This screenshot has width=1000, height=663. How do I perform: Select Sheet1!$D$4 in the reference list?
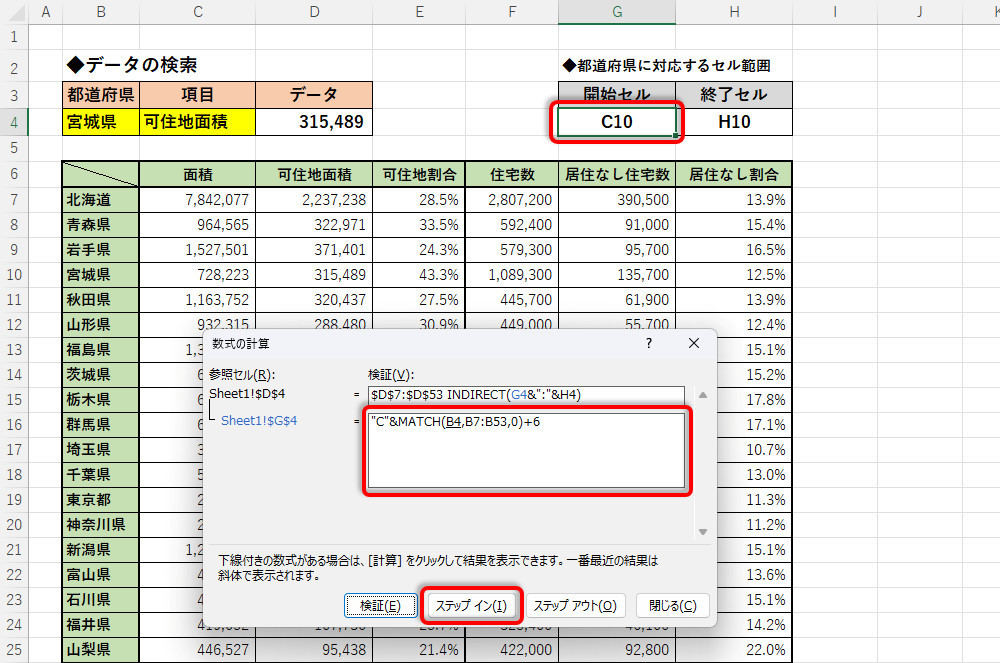pyautogui.click(x=245, y=394)
